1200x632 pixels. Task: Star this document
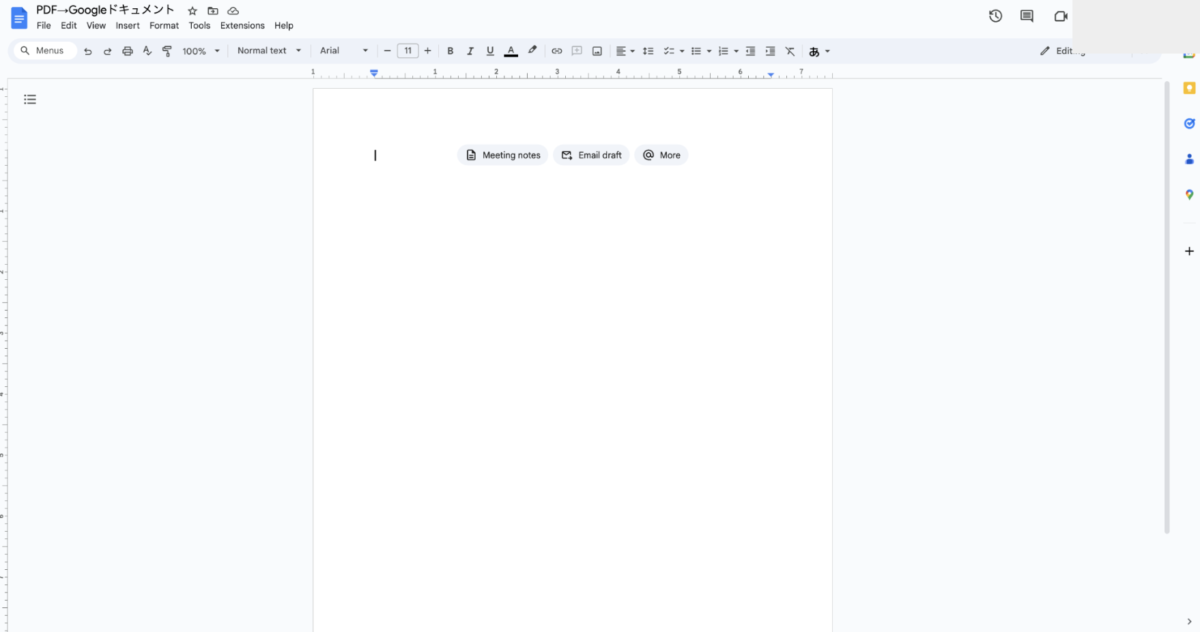193,10
